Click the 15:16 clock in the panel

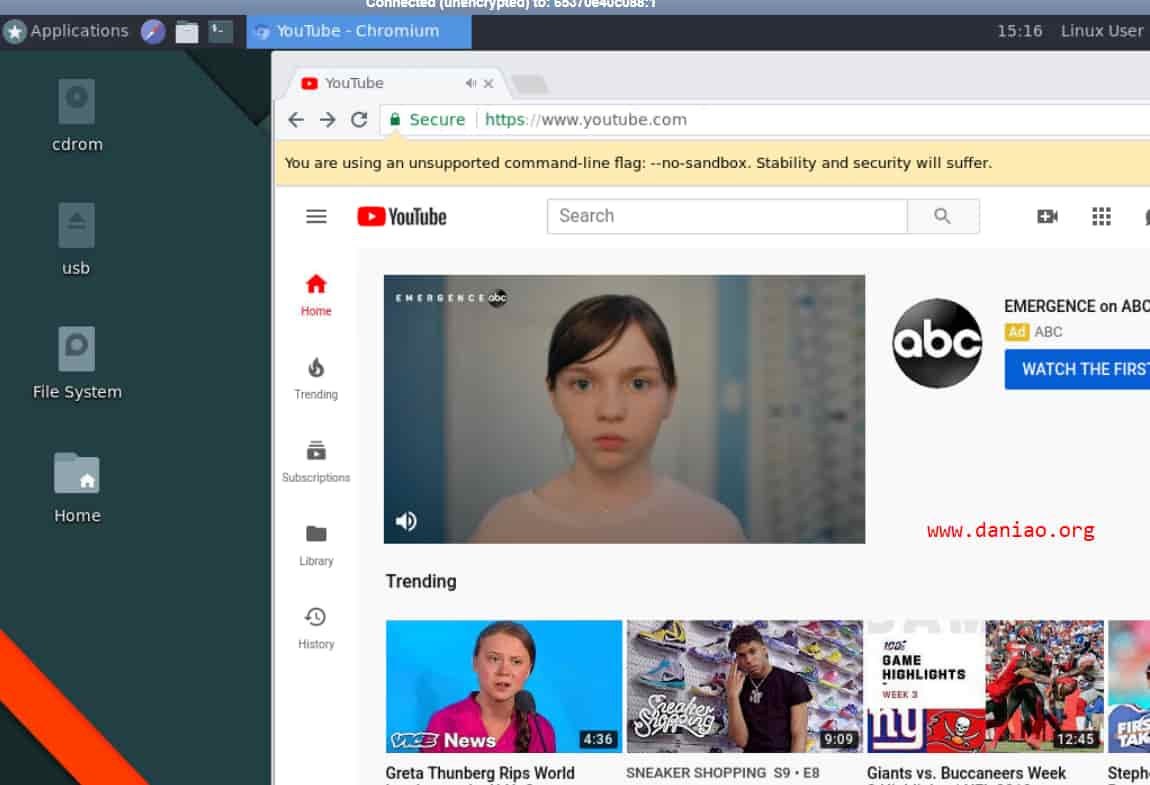pos(1019,31)
